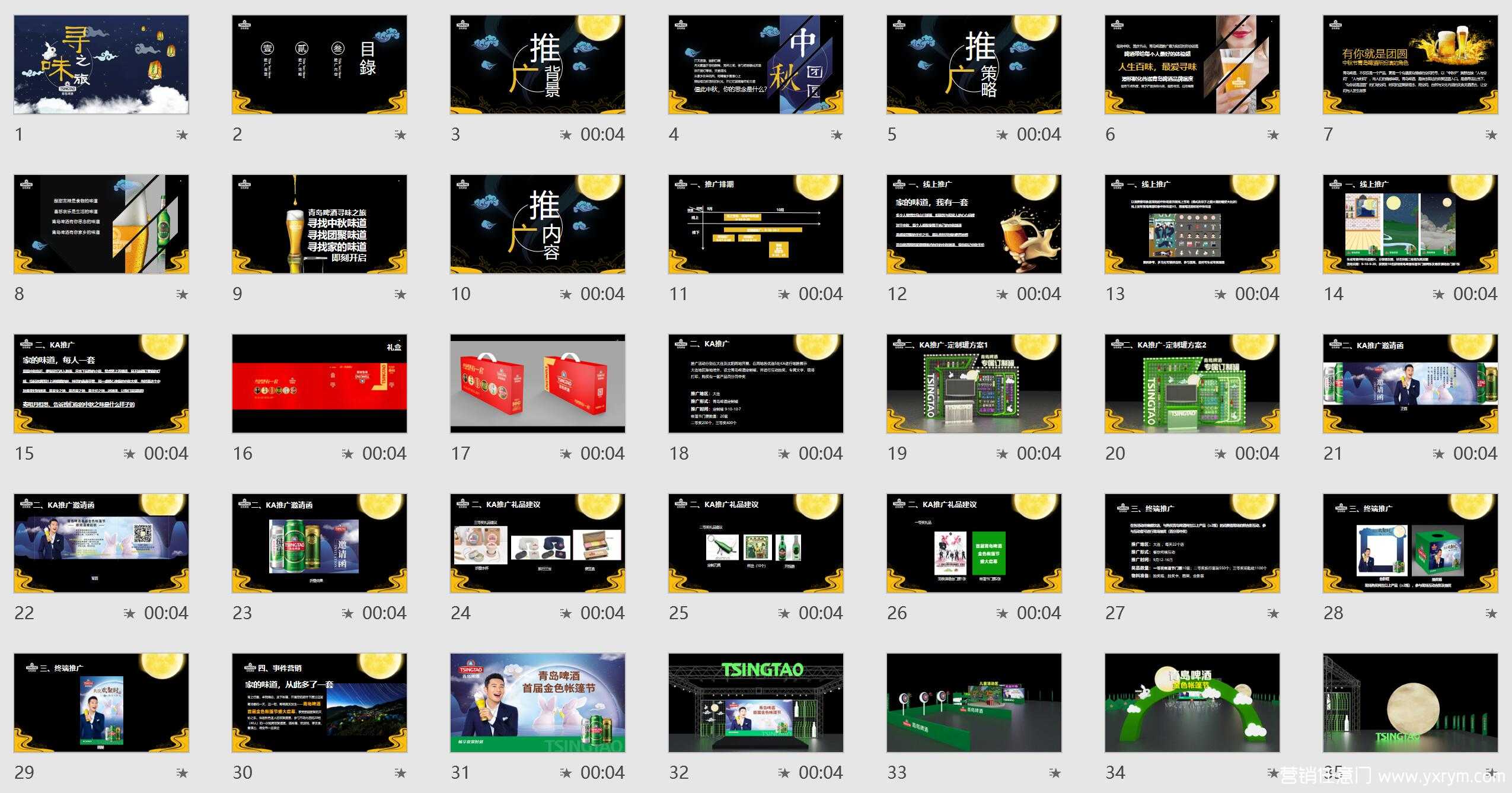Select slide 19 定制罐方案1 thumbnail

974,384
